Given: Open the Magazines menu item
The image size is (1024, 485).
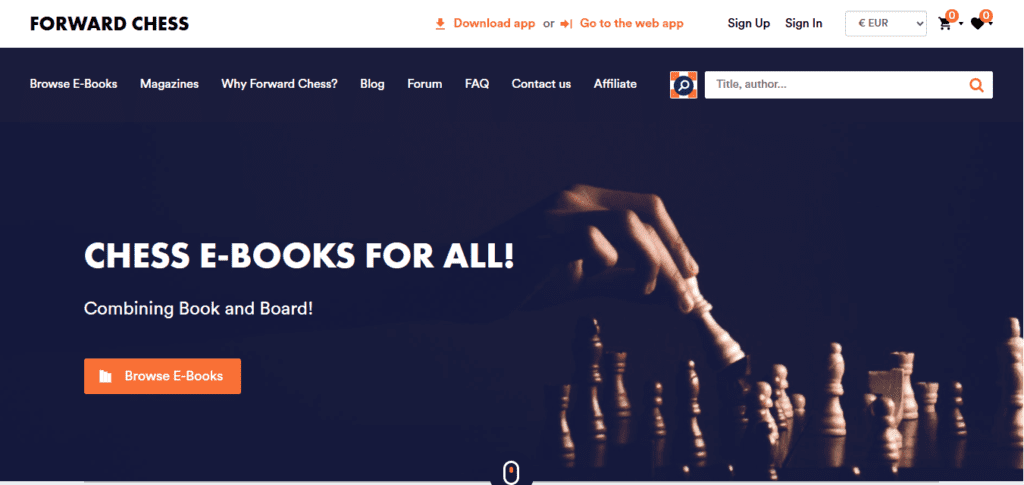Looking at the screenshot, I should coord(169,84).
